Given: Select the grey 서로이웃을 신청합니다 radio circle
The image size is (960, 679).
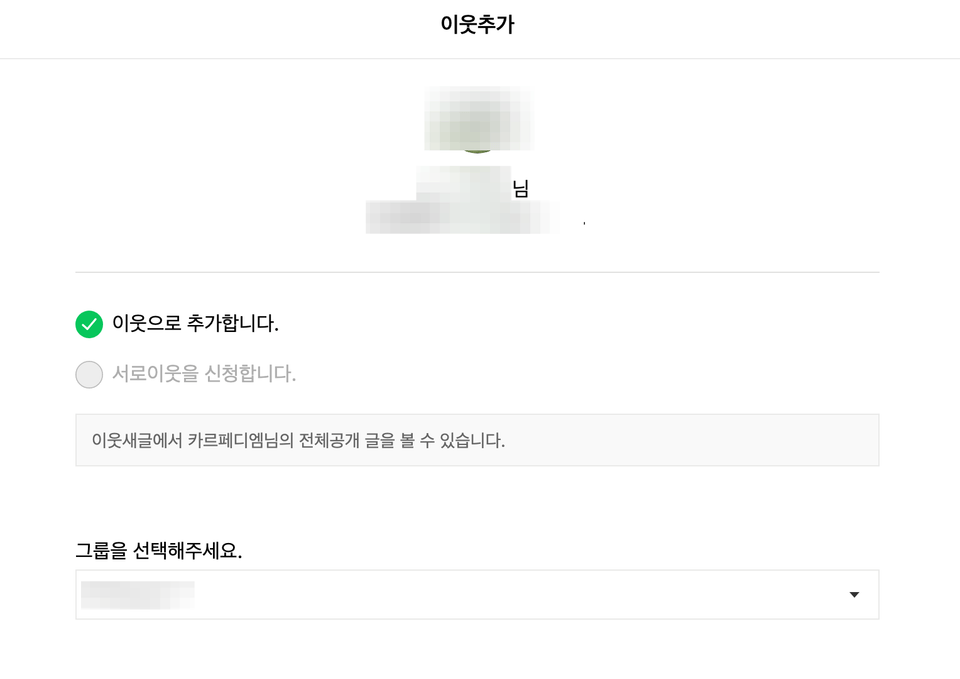Looking at the screenshot, I should click(x=89, y=374).
